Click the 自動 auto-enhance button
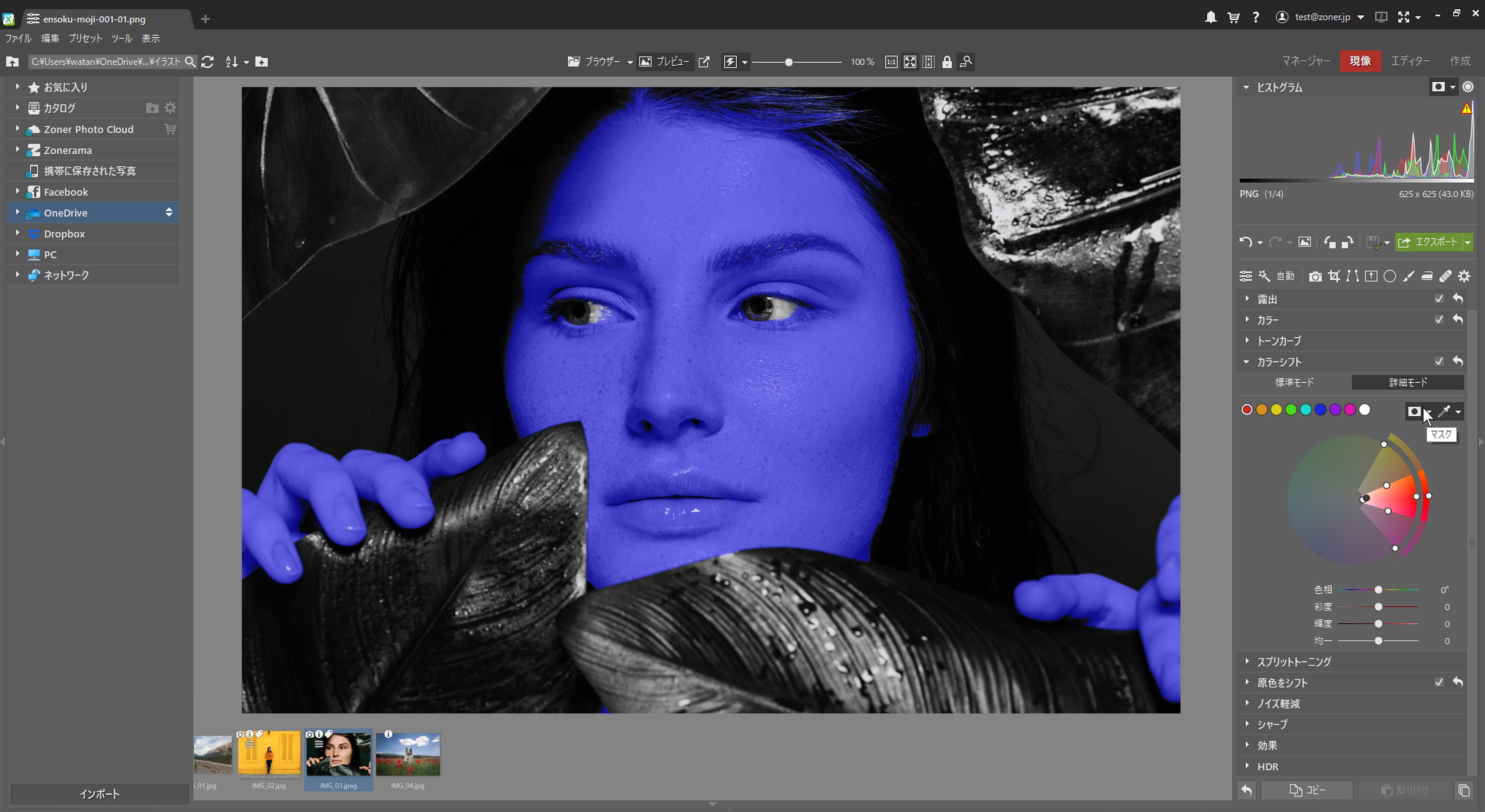Screen dimensions: 1485x812 [x=1285, y=276]
